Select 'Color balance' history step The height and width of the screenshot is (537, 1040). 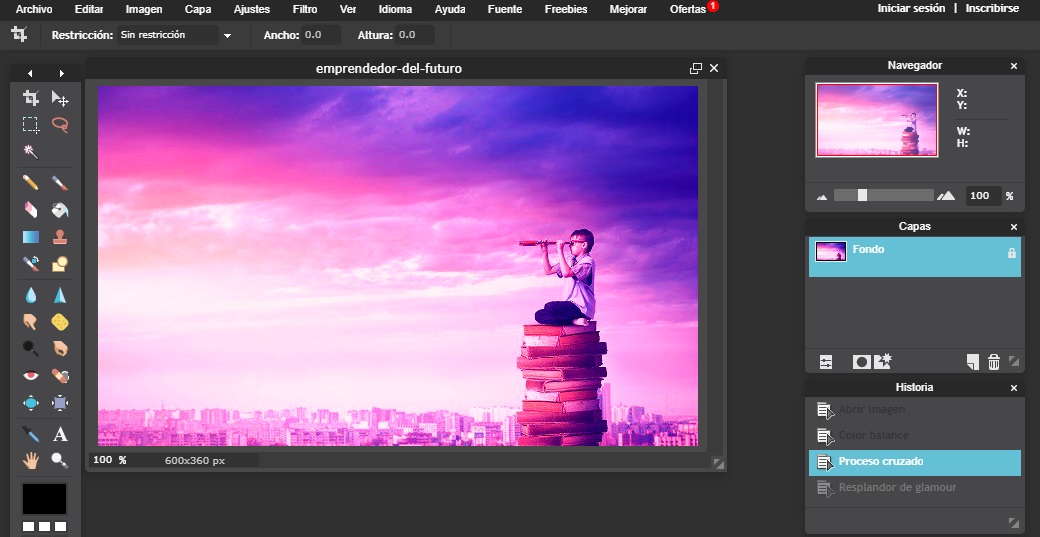[874, 436]
